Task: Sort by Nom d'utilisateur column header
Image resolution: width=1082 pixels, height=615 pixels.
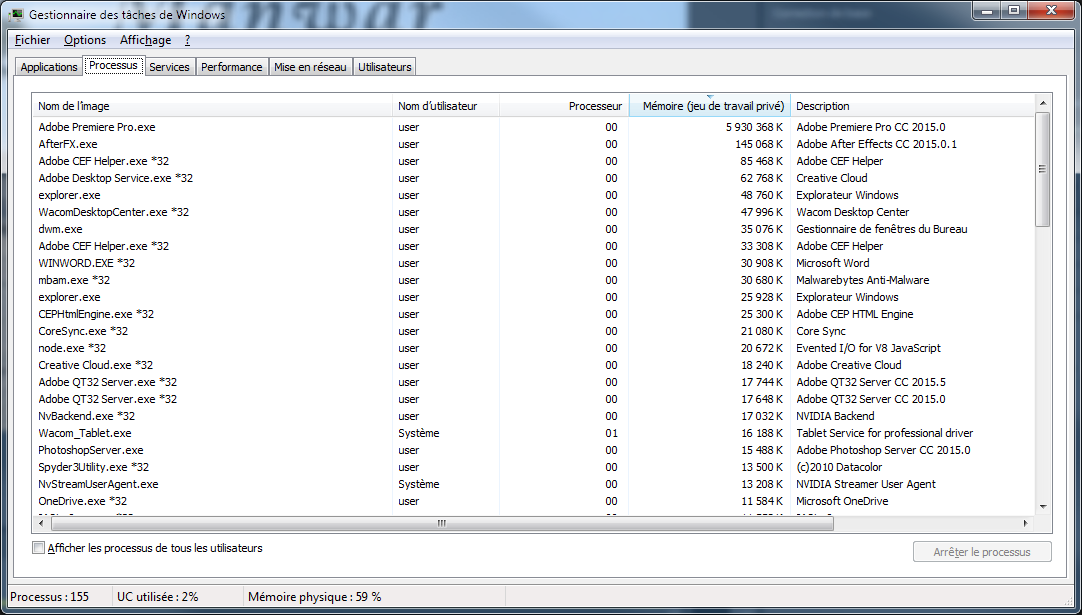Action: [x=446, y=106]
